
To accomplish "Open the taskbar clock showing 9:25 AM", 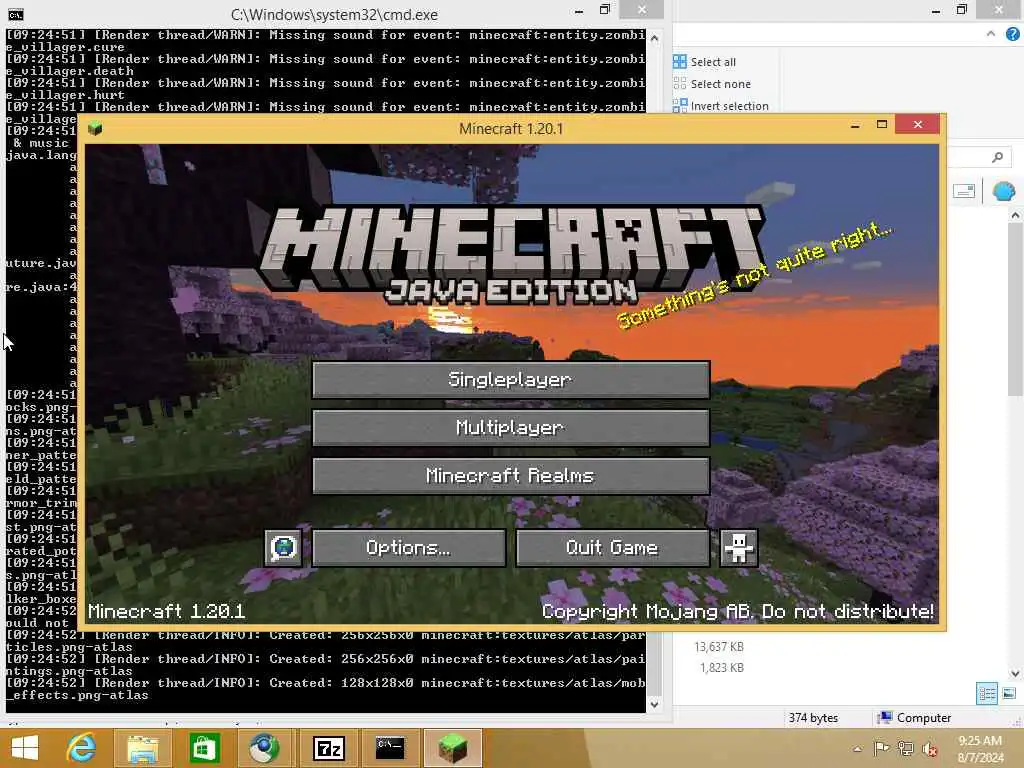I will click(980, 749).
